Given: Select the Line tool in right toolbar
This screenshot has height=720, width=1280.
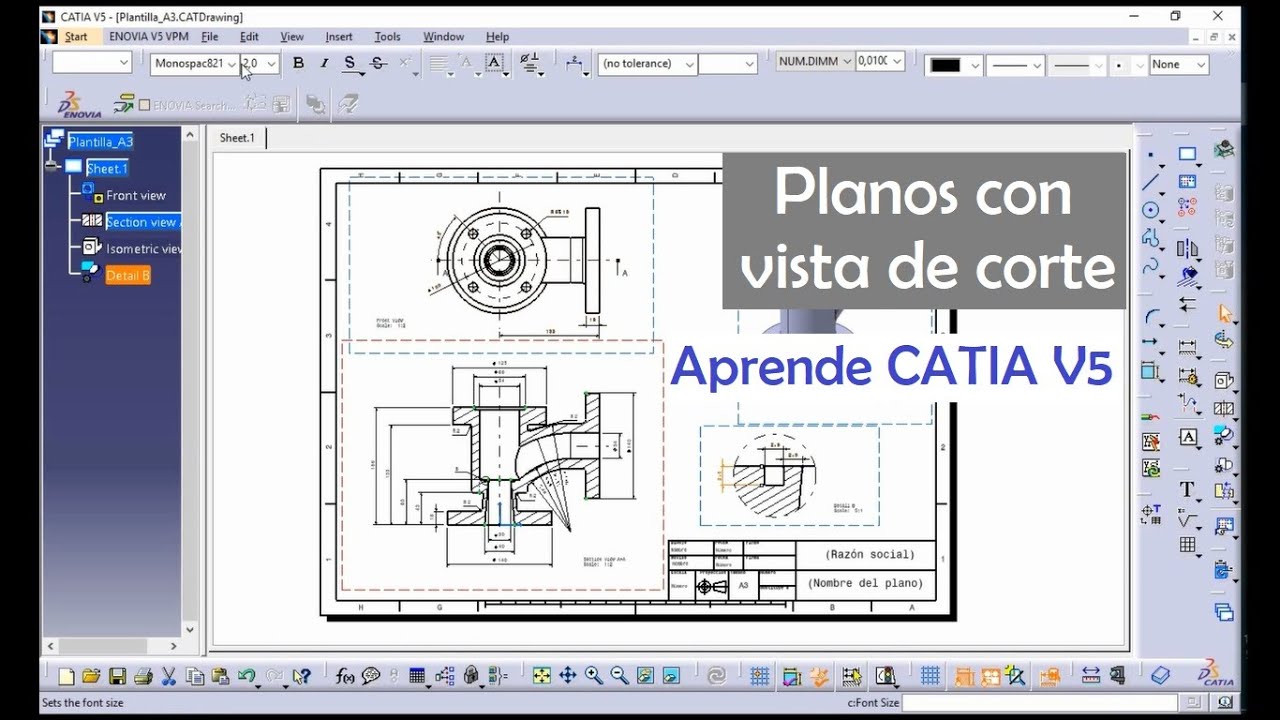Looking at the screenshot, I should [1151, 183].
